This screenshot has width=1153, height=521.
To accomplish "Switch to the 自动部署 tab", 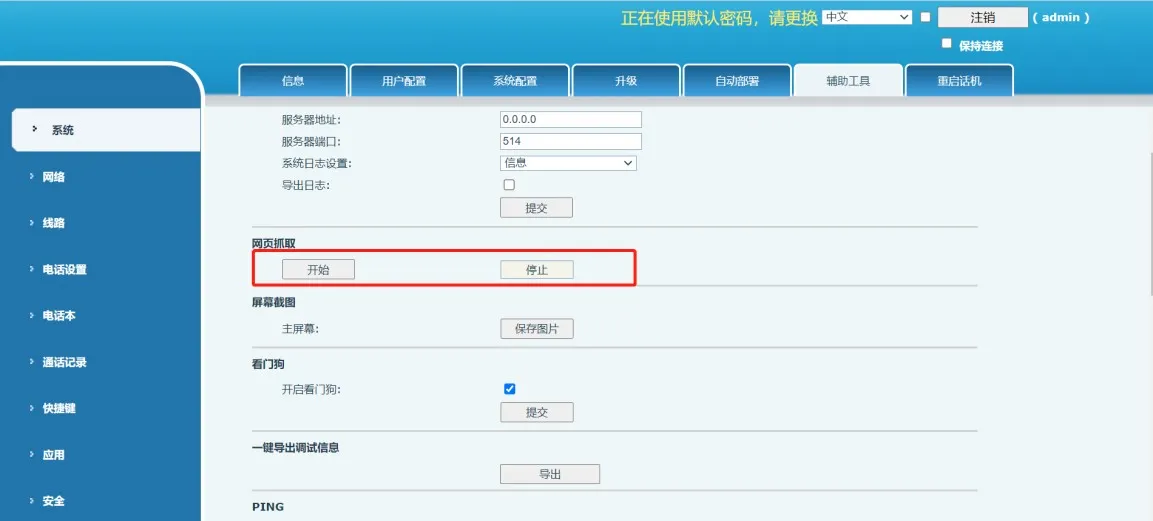I will (737, 81).
